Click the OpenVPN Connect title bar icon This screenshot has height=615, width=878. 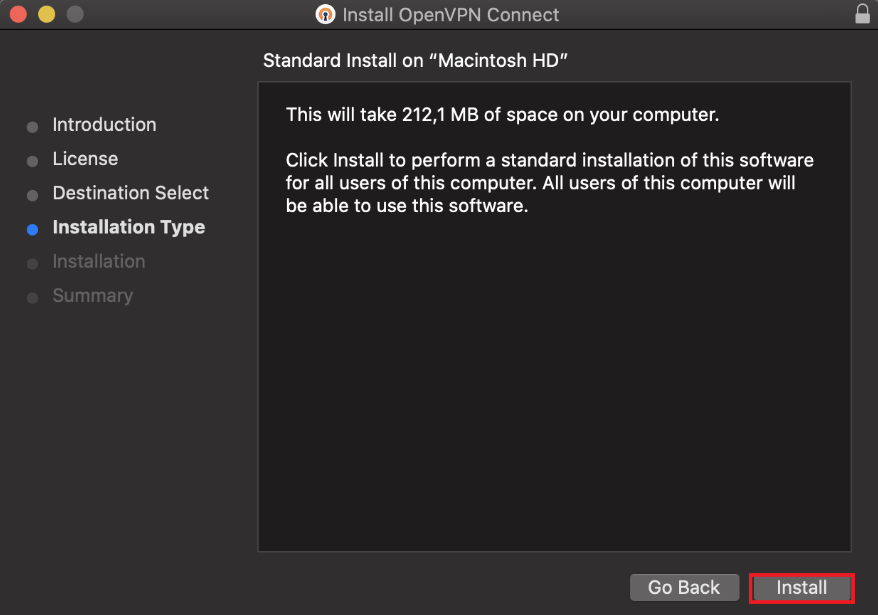tap(325, 15)
